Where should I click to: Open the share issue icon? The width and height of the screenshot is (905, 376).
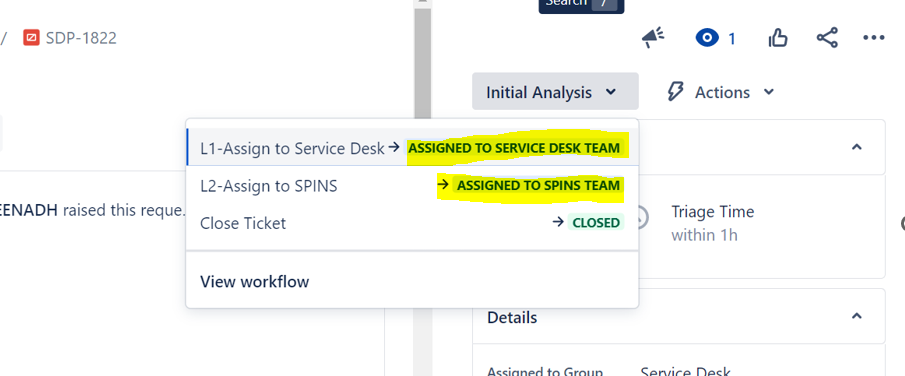pyautogui.click(x=827, y=38)
